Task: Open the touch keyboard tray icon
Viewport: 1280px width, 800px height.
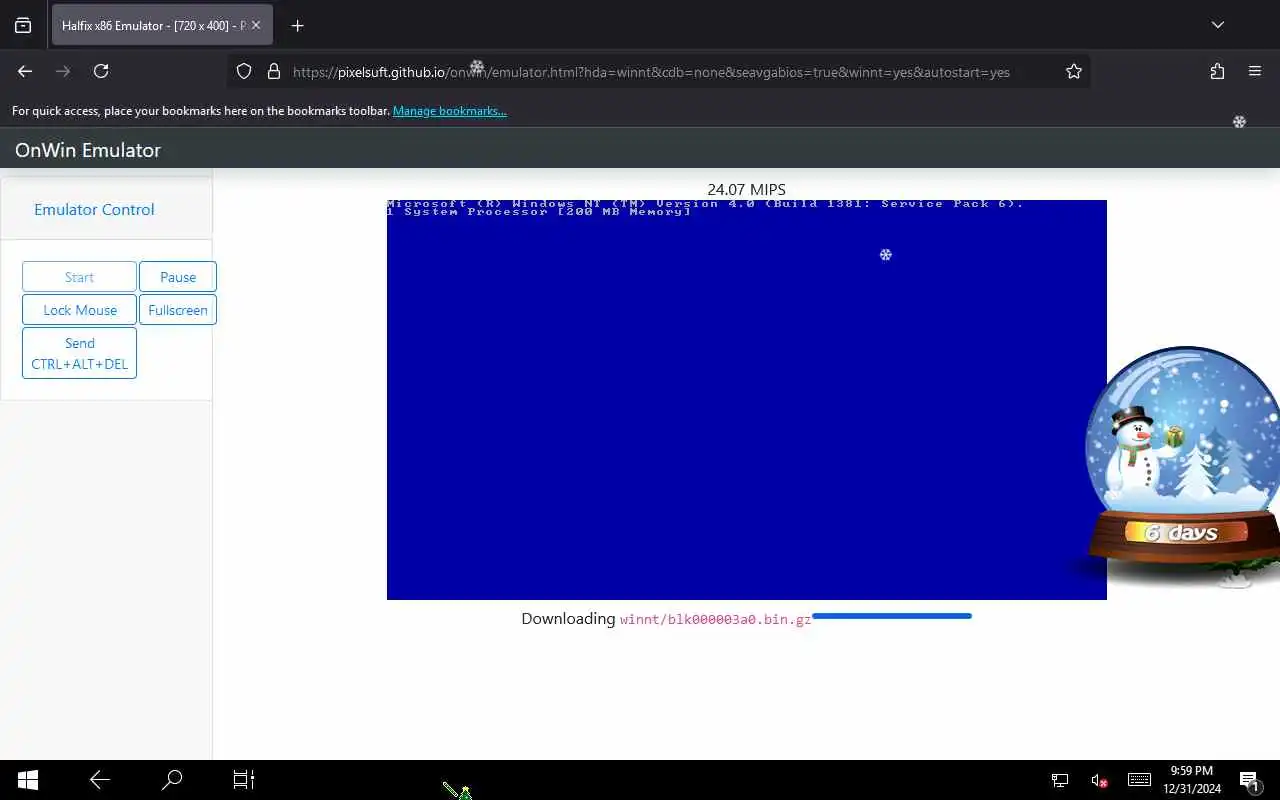Action: tap(1139, 780)
